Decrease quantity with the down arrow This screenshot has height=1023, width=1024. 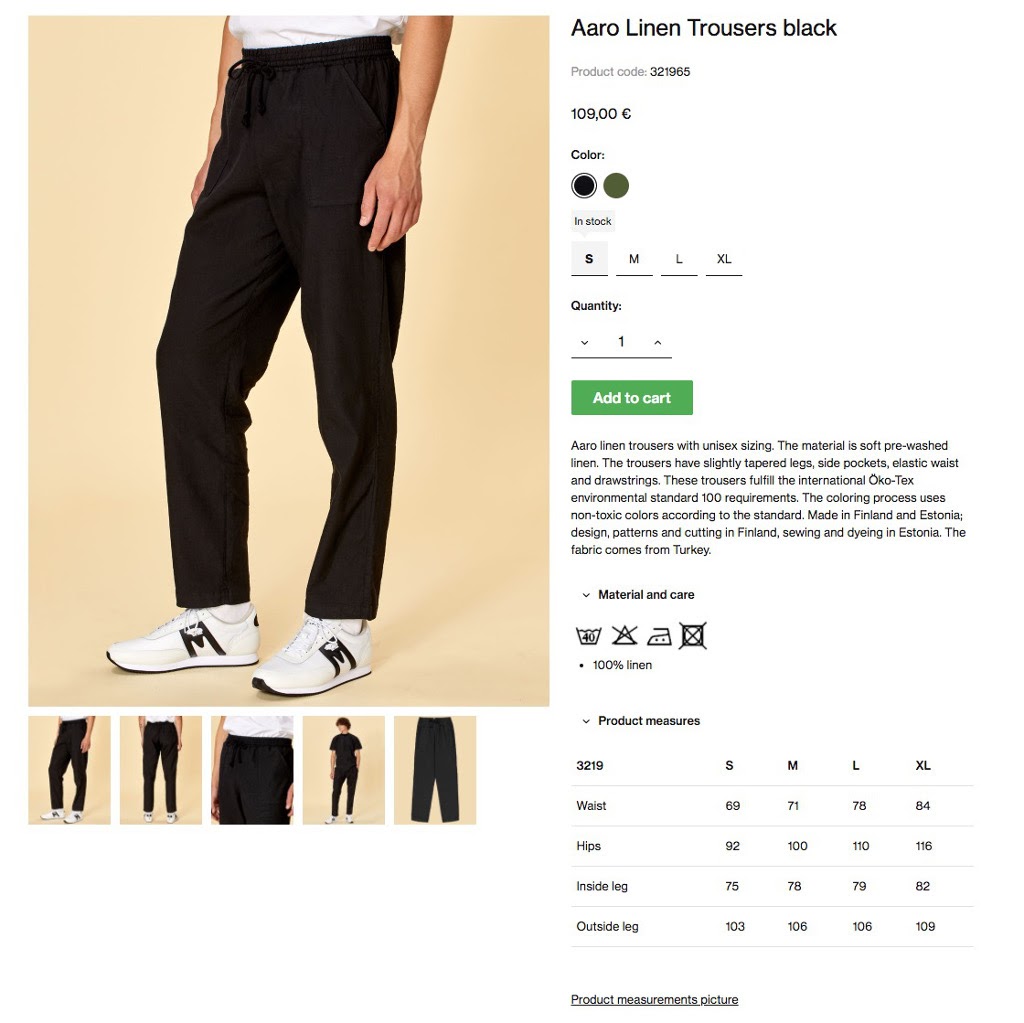click(x=584, y=342)
